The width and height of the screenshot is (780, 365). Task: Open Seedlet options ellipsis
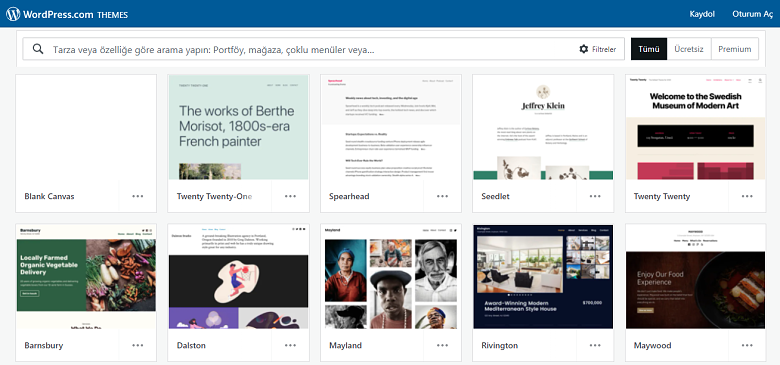click(595, 196)
